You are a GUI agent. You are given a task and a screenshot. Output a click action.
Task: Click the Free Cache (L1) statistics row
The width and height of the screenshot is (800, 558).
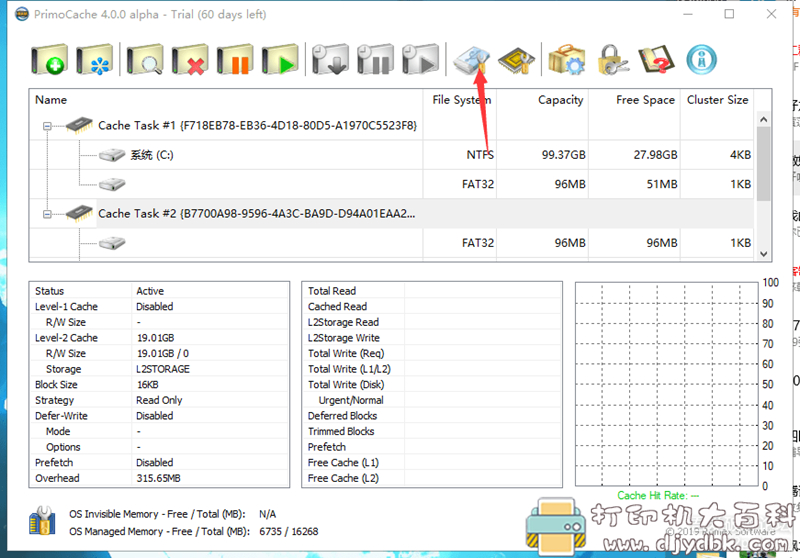pyautogui.click(x=432, y=463)
